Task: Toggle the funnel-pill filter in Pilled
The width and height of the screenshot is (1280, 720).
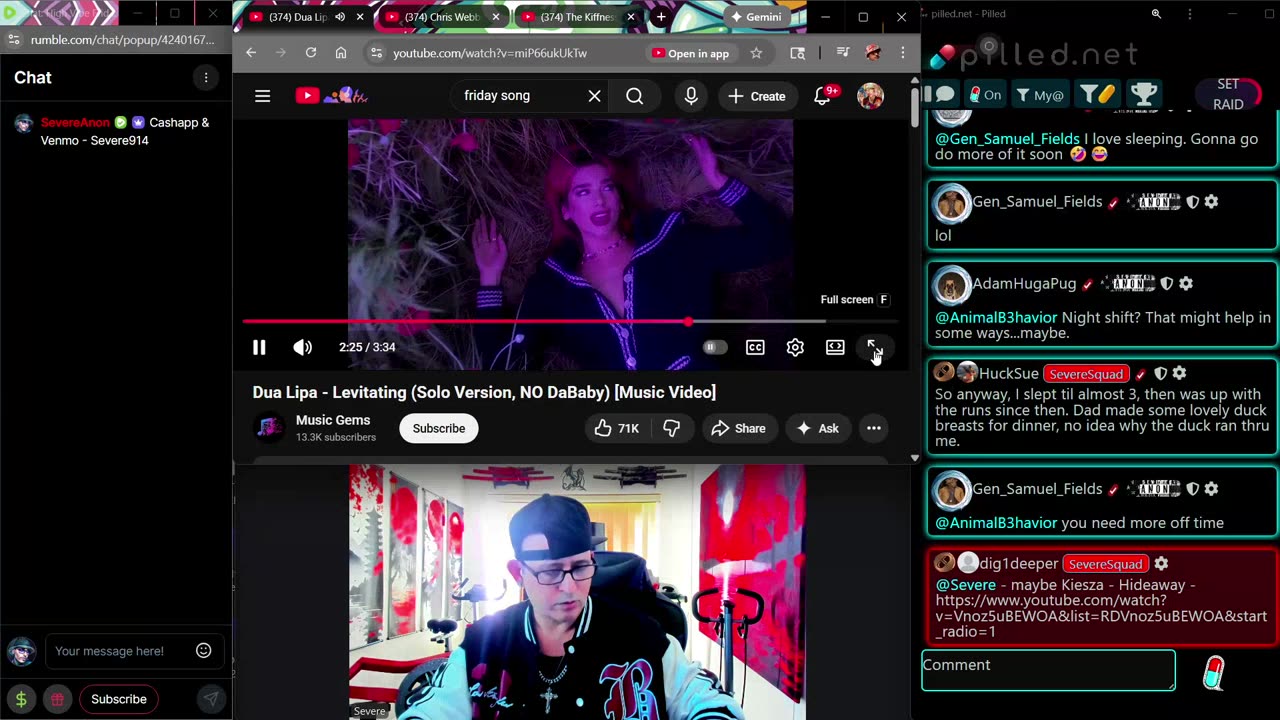Action: (1097, 95)
